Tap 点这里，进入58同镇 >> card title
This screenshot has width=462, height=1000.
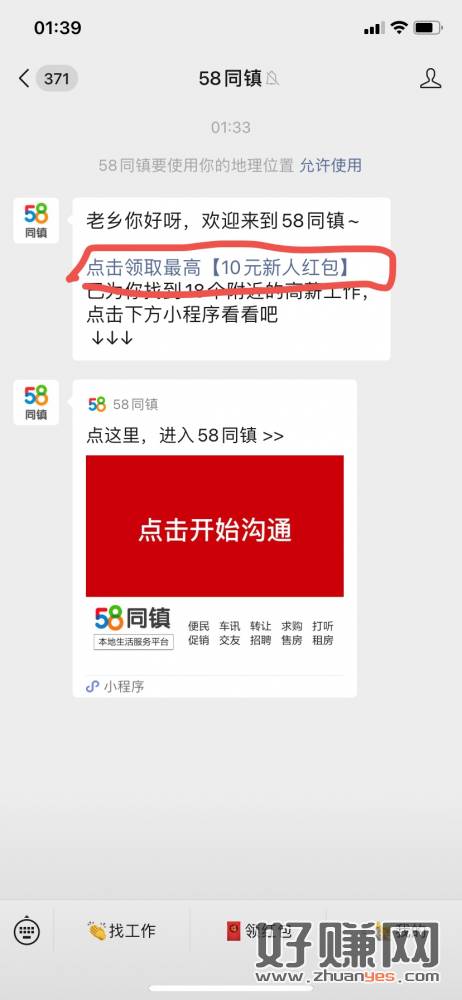(185, 436)
